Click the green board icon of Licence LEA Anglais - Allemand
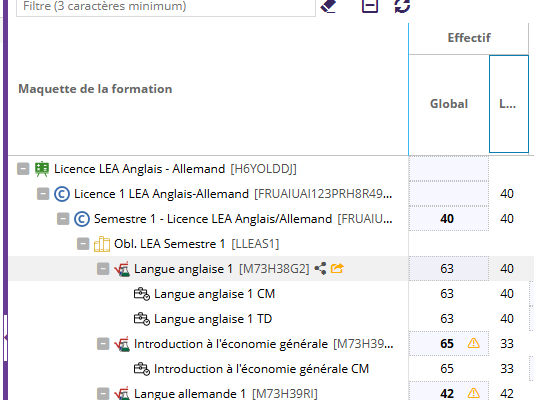This screenshot has width=534, height=400. [x=42, y=169]
